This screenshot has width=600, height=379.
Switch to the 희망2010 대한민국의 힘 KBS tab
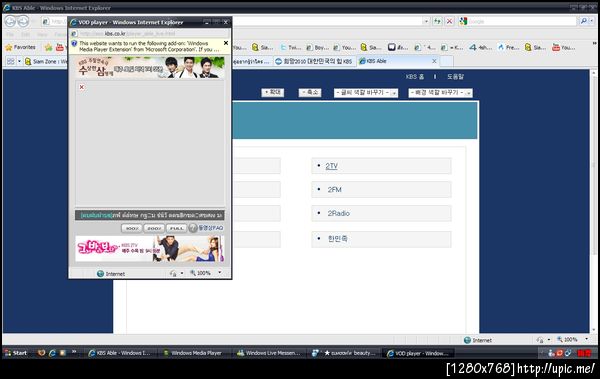pyautogui.click(x=314, y=61)
